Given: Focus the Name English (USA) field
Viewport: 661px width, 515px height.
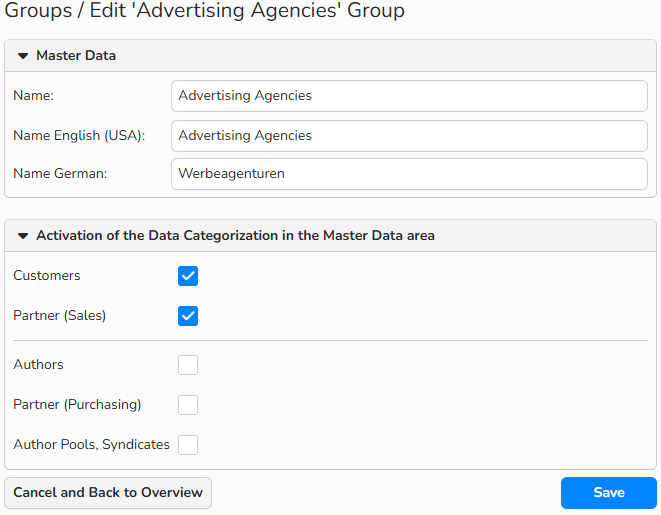Looking at the screenshot, I should (x=409, y=136).
